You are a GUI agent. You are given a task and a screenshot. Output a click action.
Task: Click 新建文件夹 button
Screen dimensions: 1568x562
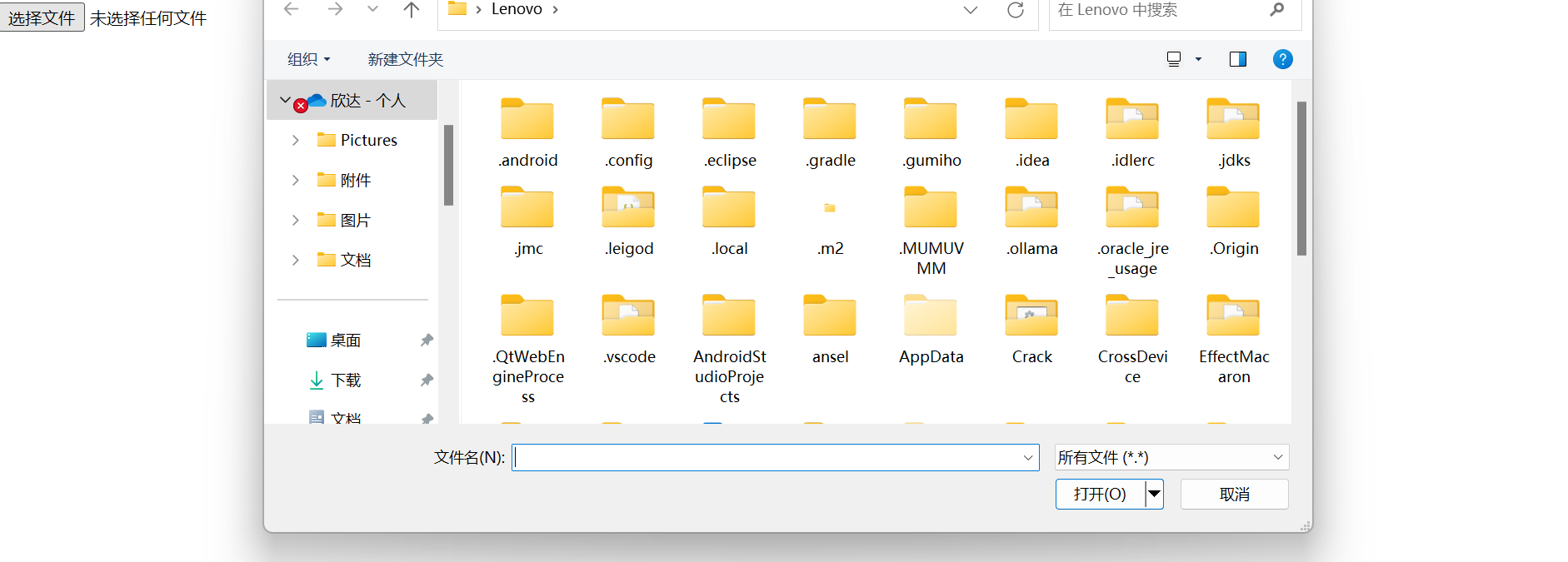point(405,59)
